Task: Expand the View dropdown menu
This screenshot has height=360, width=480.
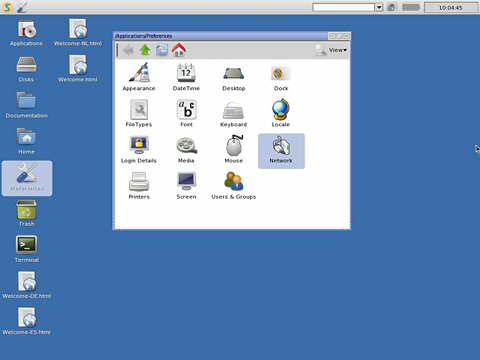Action: pos(338,50)
